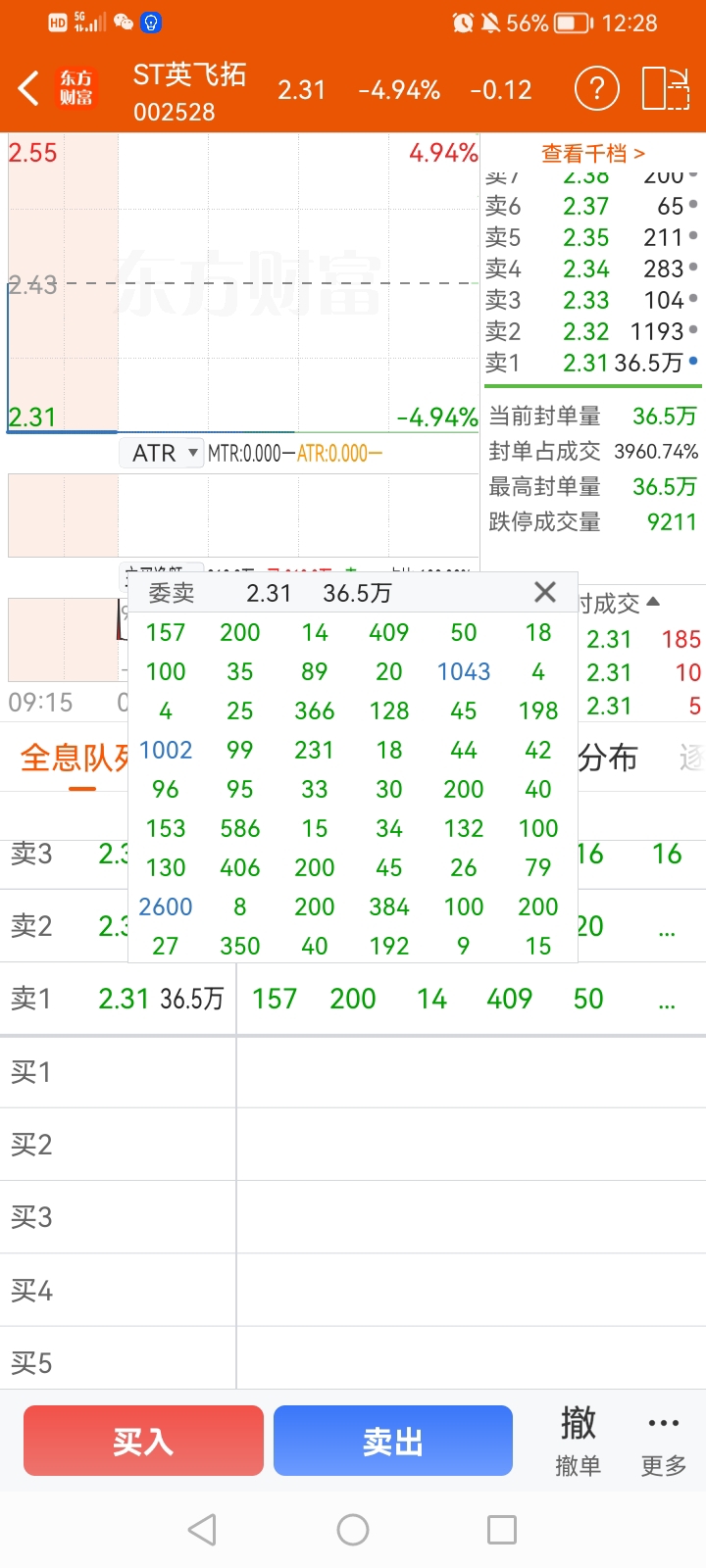Viewport: 706px width, 1568px height.
Task: Open 查看千档 link
Action: tap(593, 153)
